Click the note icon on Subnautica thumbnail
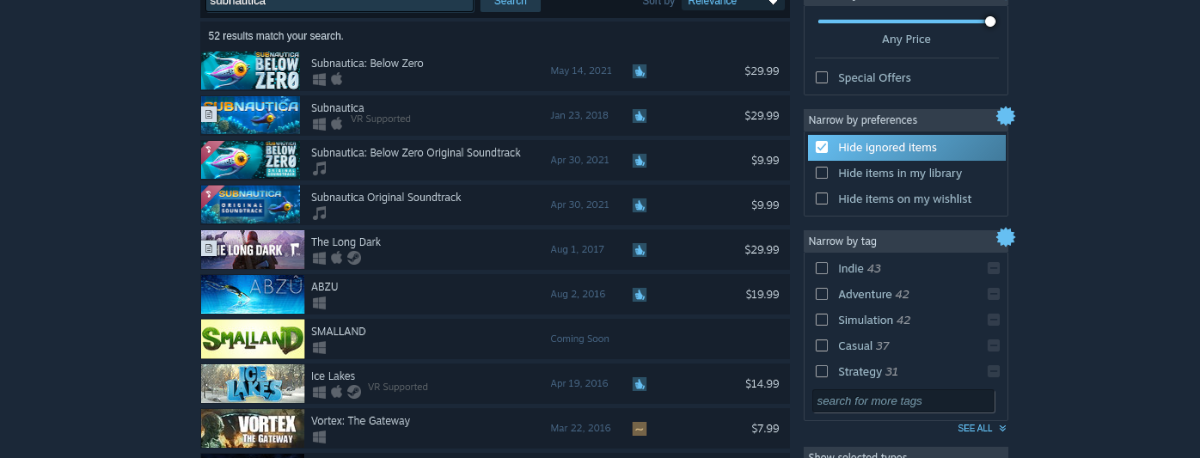 tap(209, 116)
